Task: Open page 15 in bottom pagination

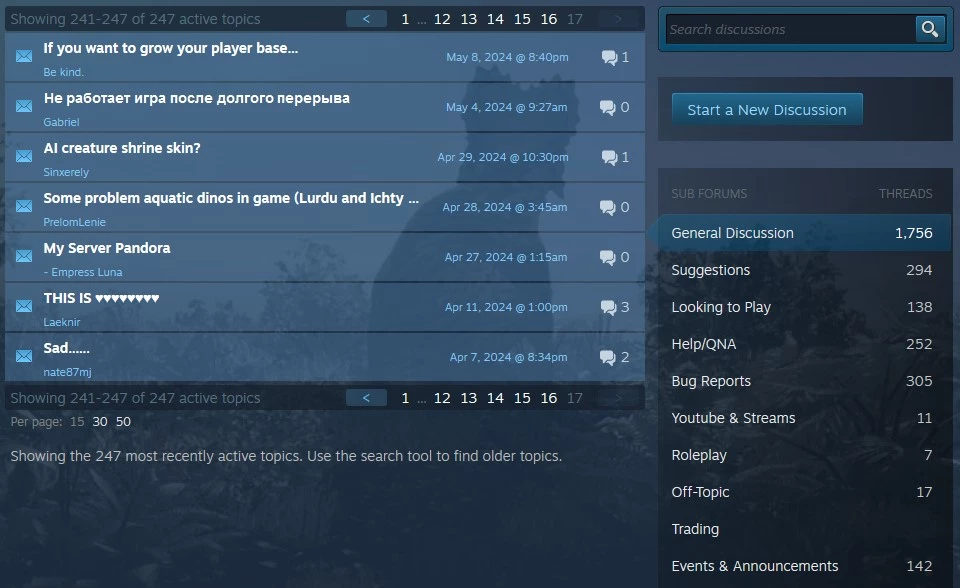Action: point(522,398)
